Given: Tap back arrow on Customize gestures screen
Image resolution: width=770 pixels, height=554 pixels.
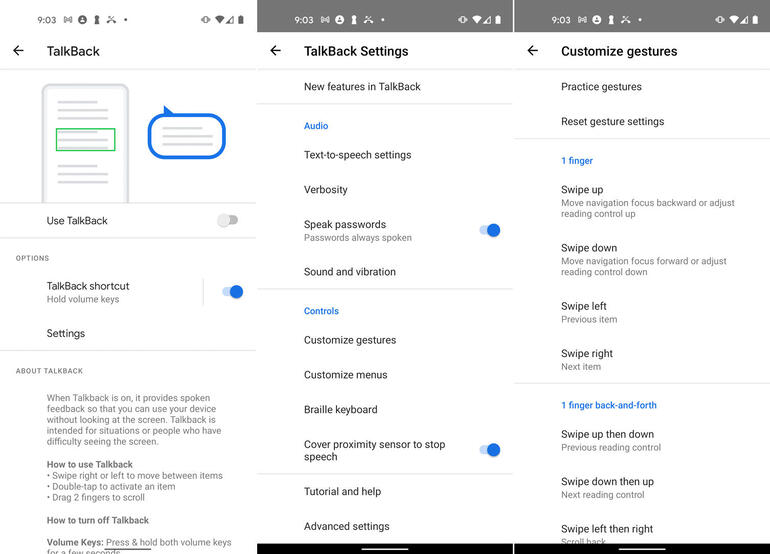Looking at the screenshot, I should (533, 51).
